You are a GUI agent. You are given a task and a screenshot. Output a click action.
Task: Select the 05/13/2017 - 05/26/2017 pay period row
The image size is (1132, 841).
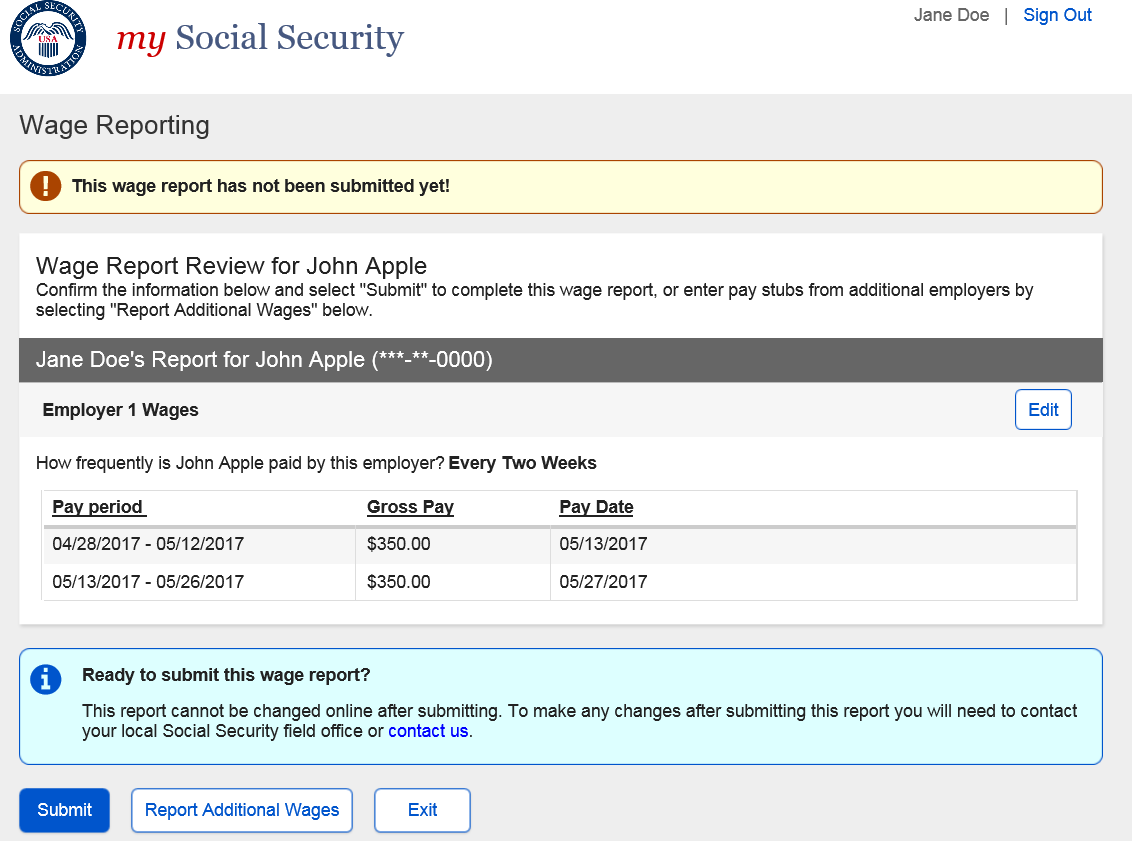point(148,582)
